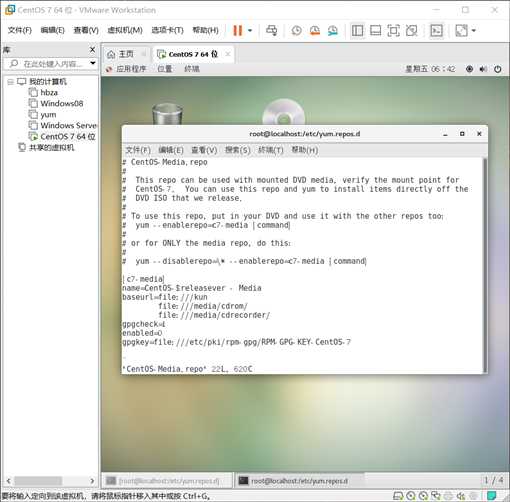Open the GNOME 终端 app menu

tap(192, 69)
